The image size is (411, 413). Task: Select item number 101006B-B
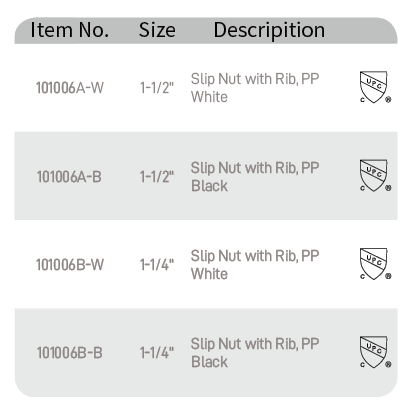[x=69, y=353]
